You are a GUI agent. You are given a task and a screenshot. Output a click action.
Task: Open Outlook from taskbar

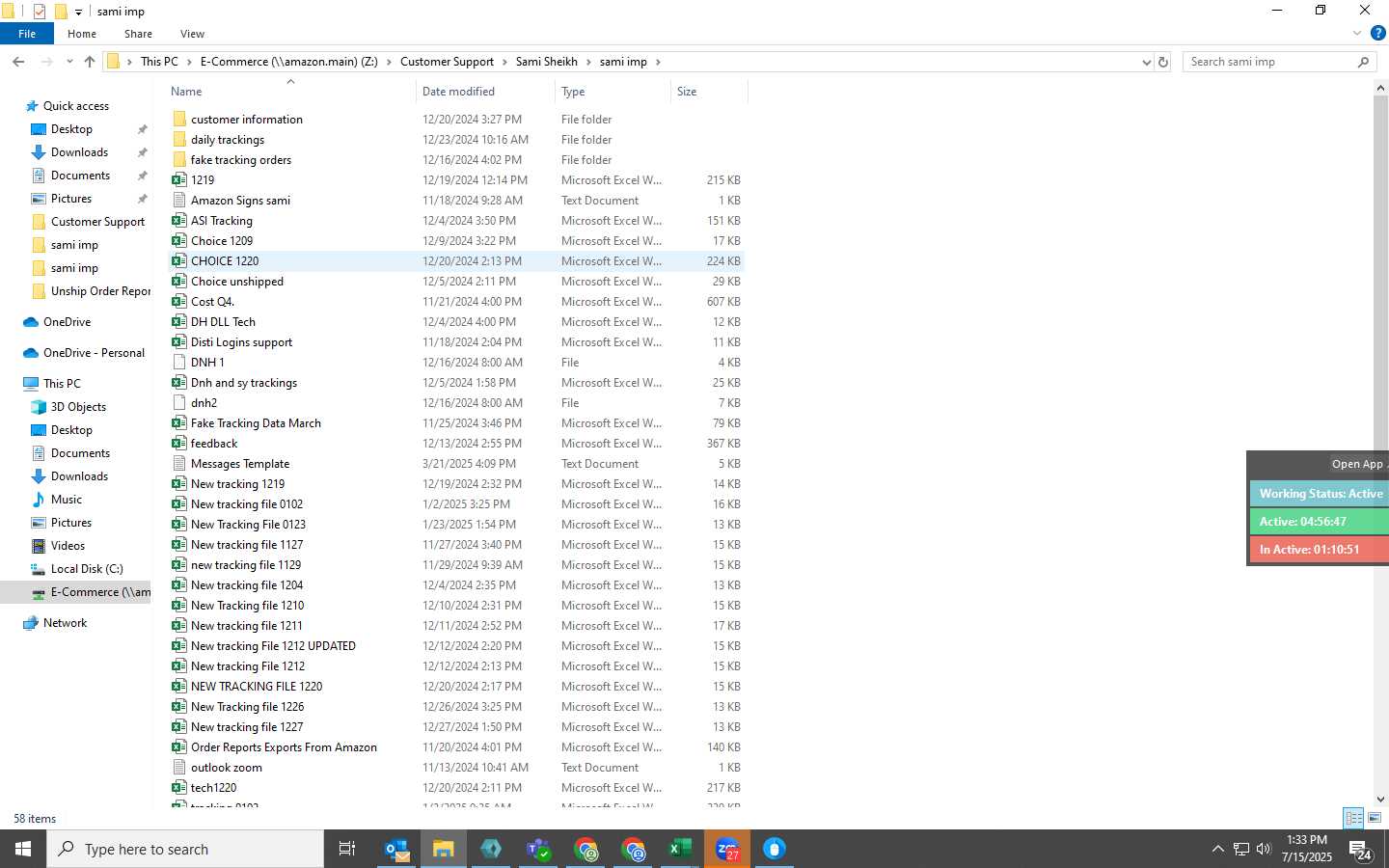click(x=396, y=849)
